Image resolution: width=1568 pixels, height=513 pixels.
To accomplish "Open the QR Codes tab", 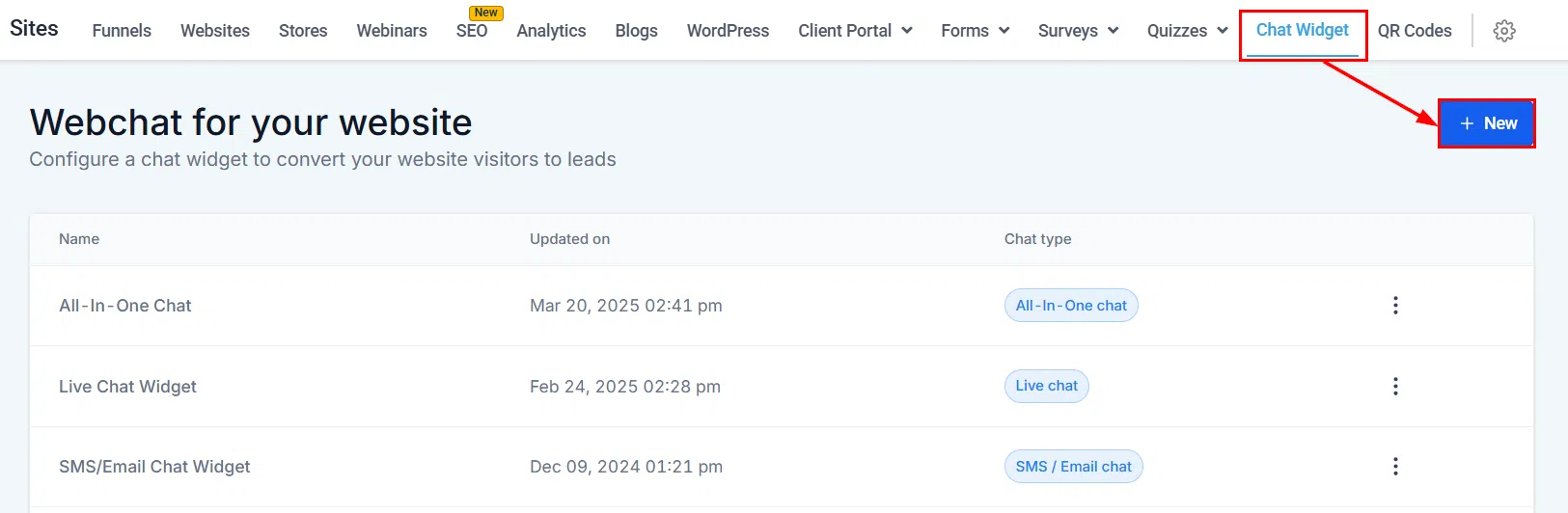I will 1415,31.
